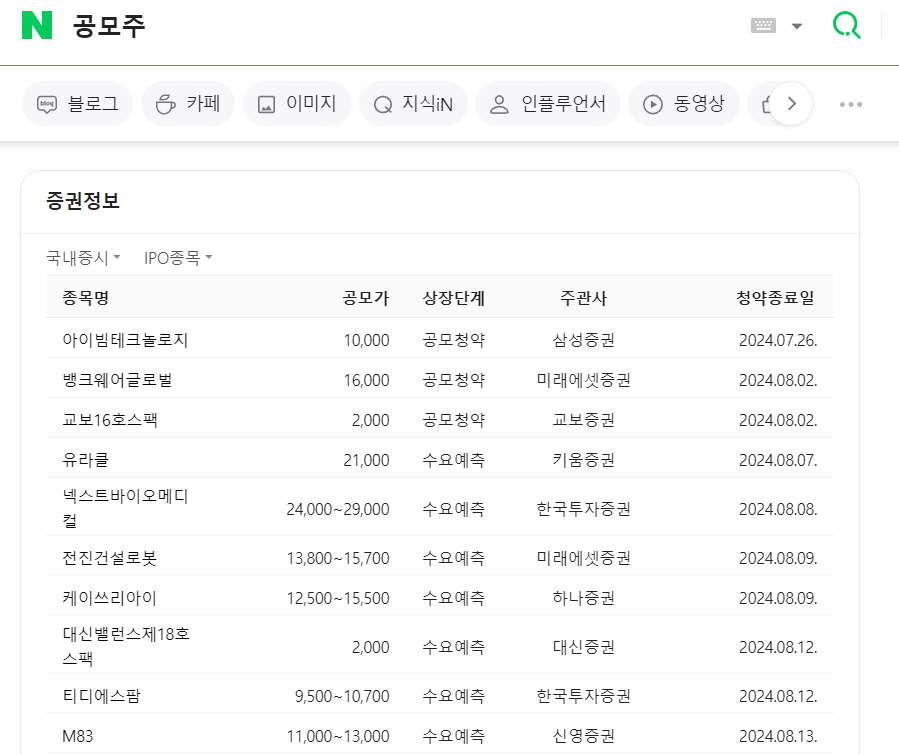
Task: Click 신영증권 underwriter cell
Action: pos(583,736)
